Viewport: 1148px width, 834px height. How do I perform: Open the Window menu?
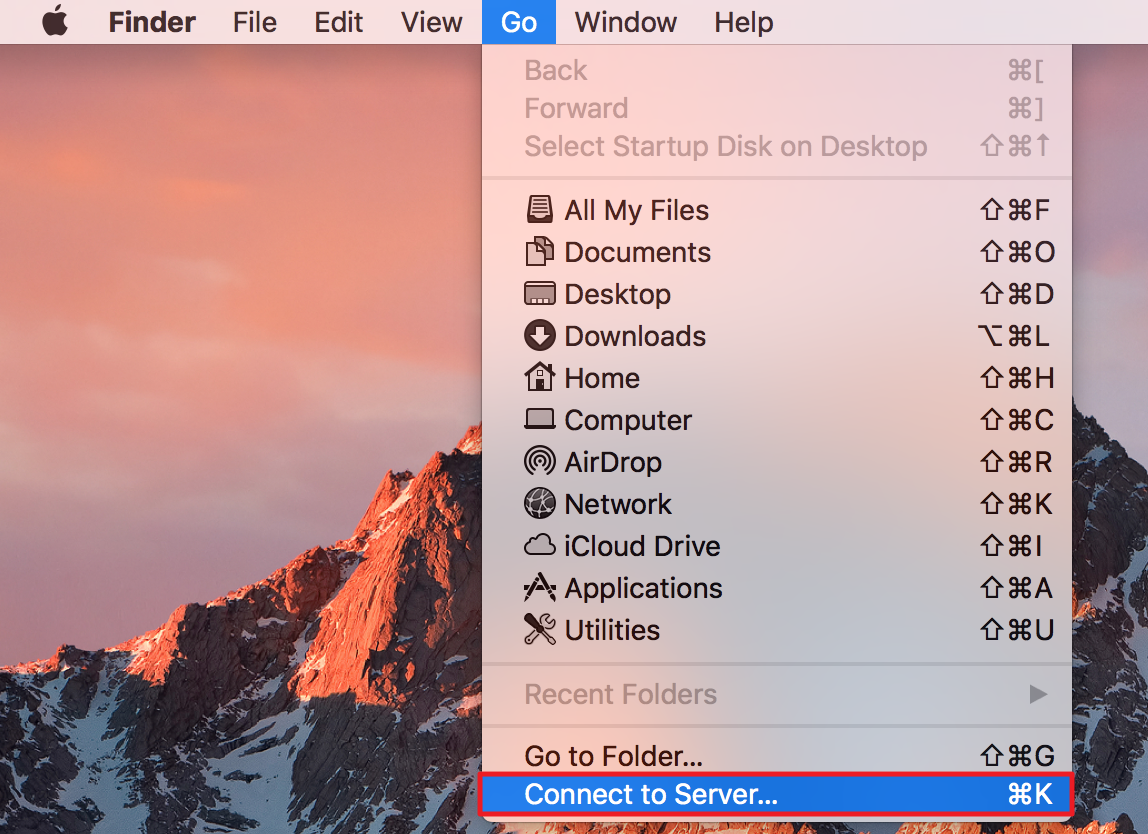point(625,22)
